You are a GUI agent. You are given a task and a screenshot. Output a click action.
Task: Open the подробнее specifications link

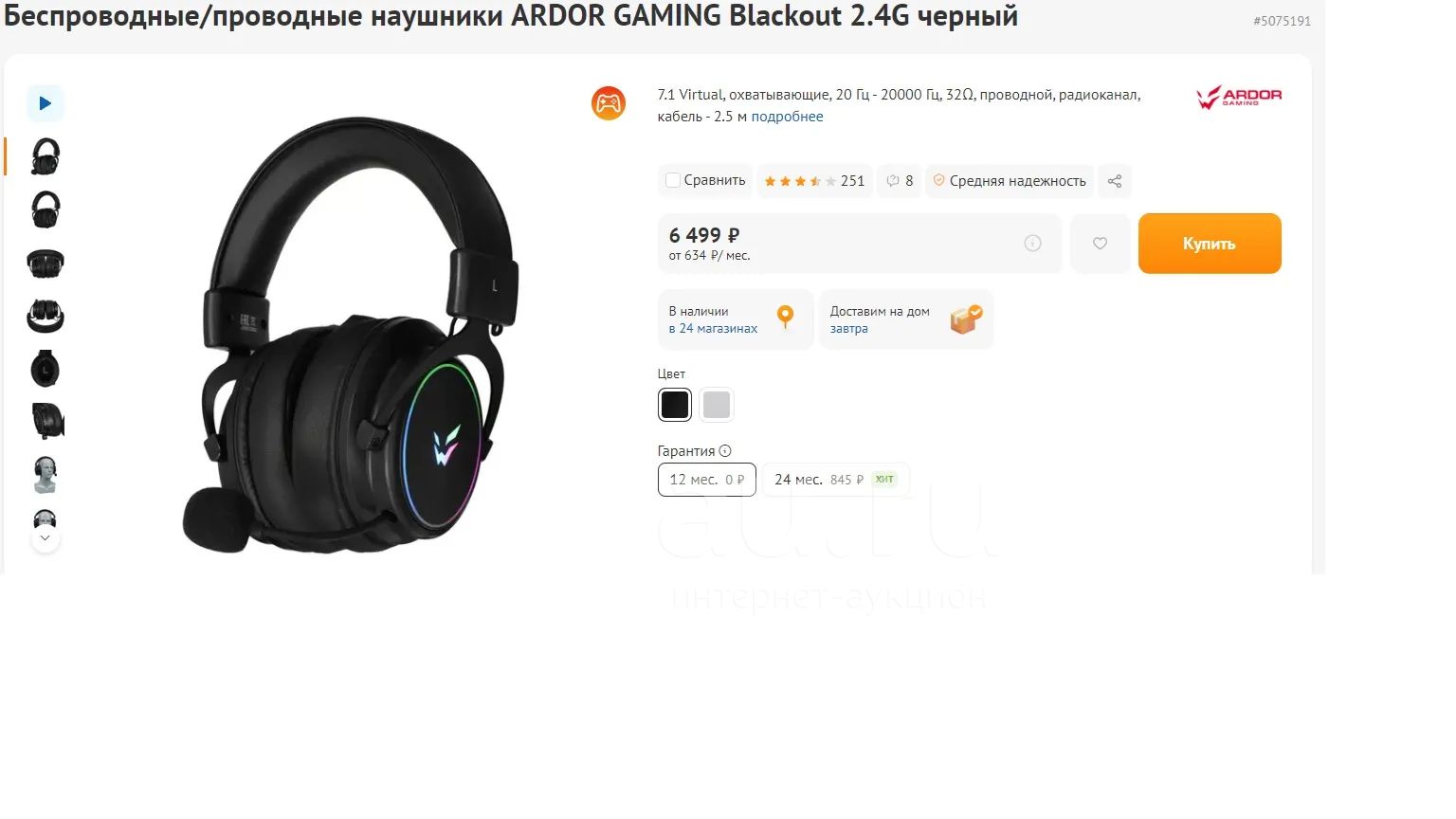click(x=787, y=117)
